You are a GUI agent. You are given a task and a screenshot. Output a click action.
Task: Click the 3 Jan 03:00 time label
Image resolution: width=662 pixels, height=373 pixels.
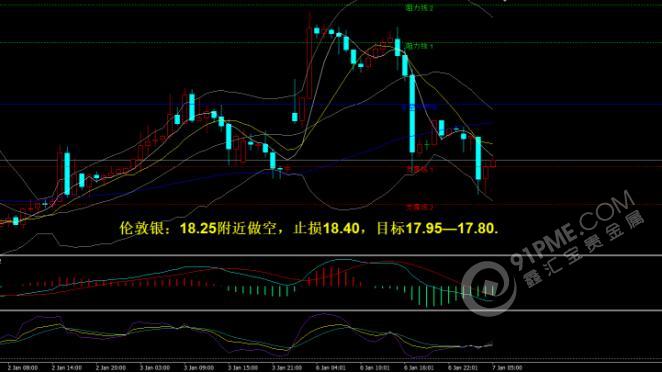[x=155, y=368]
